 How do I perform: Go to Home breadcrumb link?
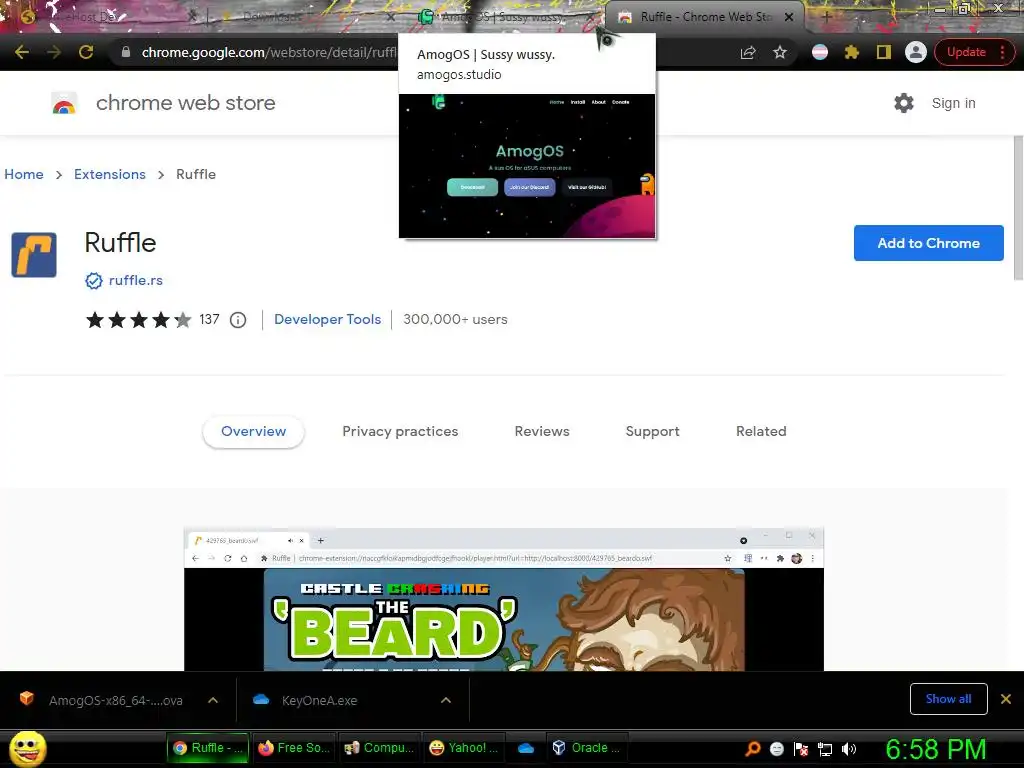coord(24,174)
